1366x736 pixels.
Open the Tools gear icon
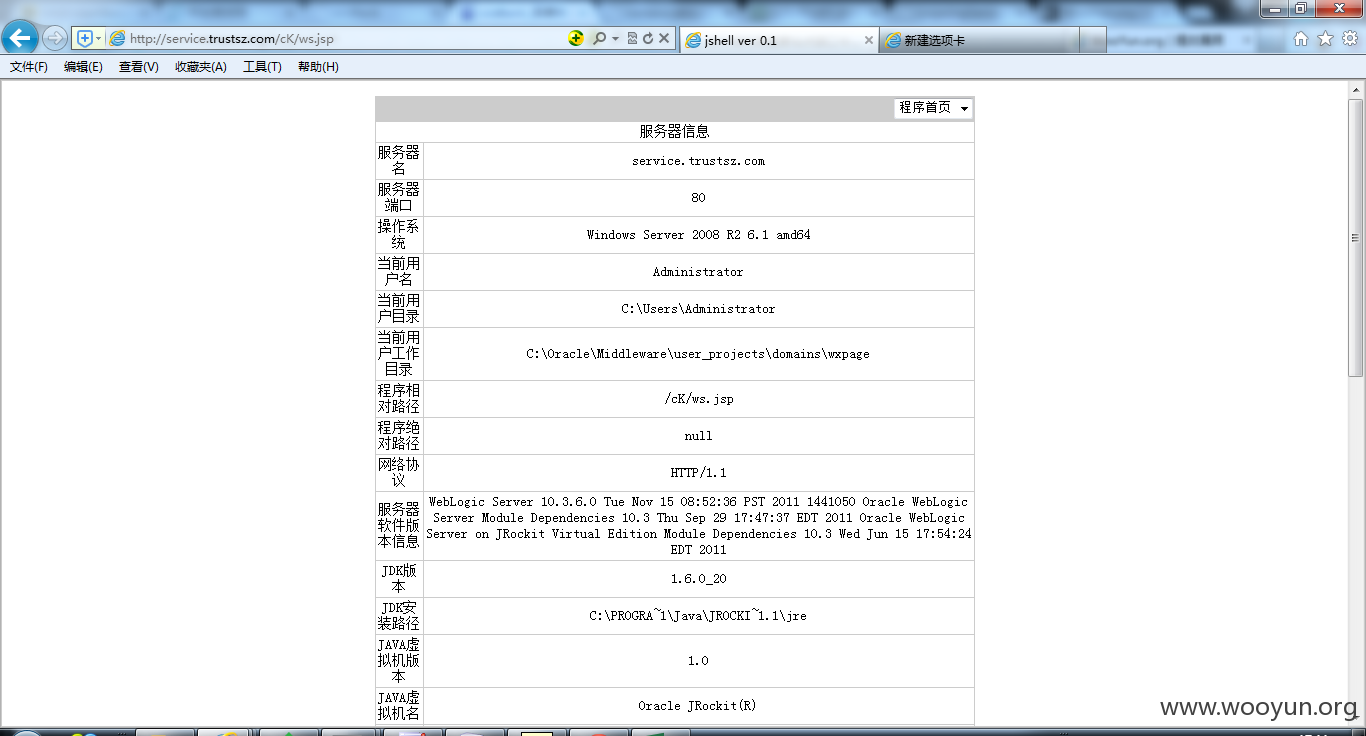[1350, 39]
